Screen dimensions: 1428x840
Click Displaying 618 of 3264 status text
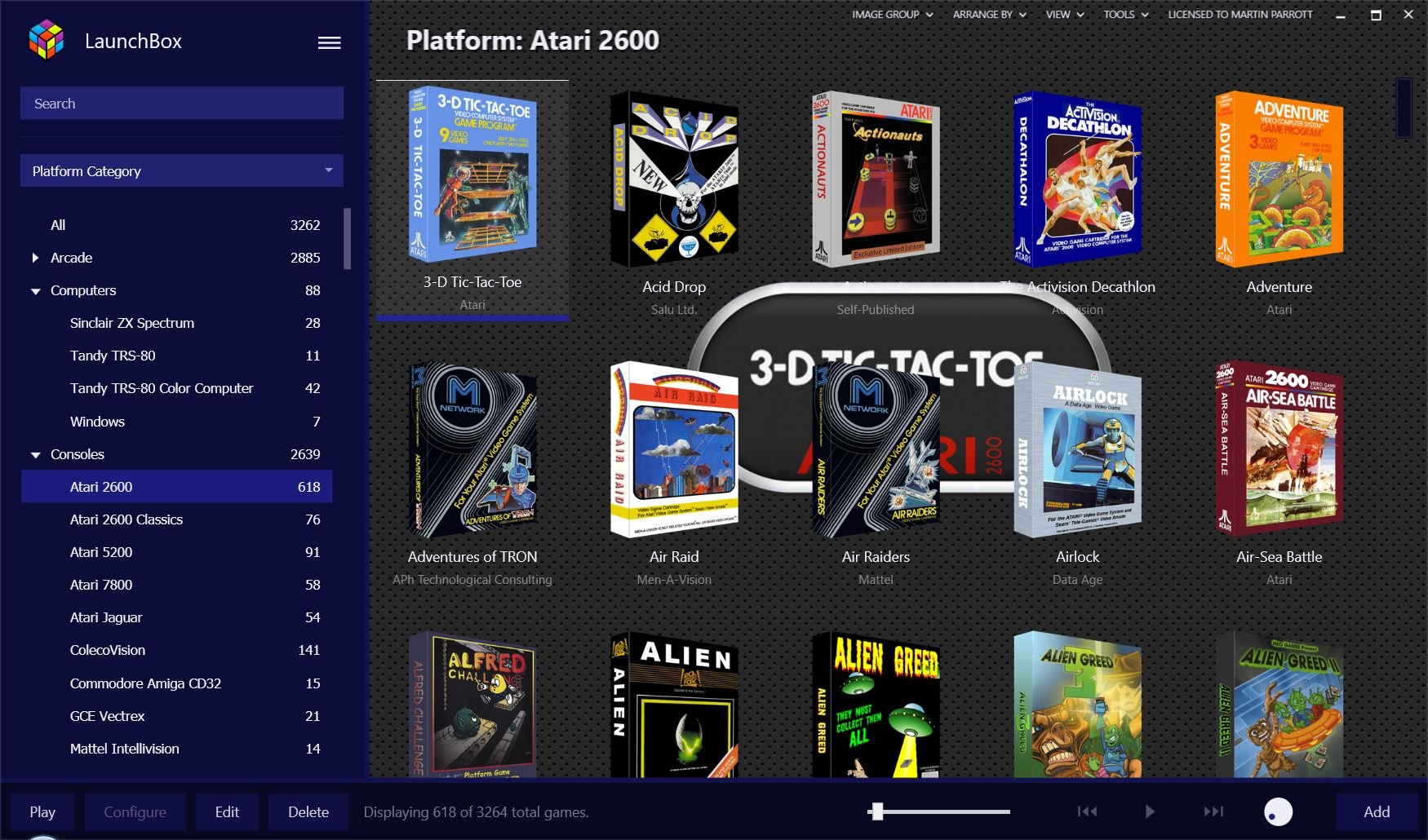[x=476, y=812]
